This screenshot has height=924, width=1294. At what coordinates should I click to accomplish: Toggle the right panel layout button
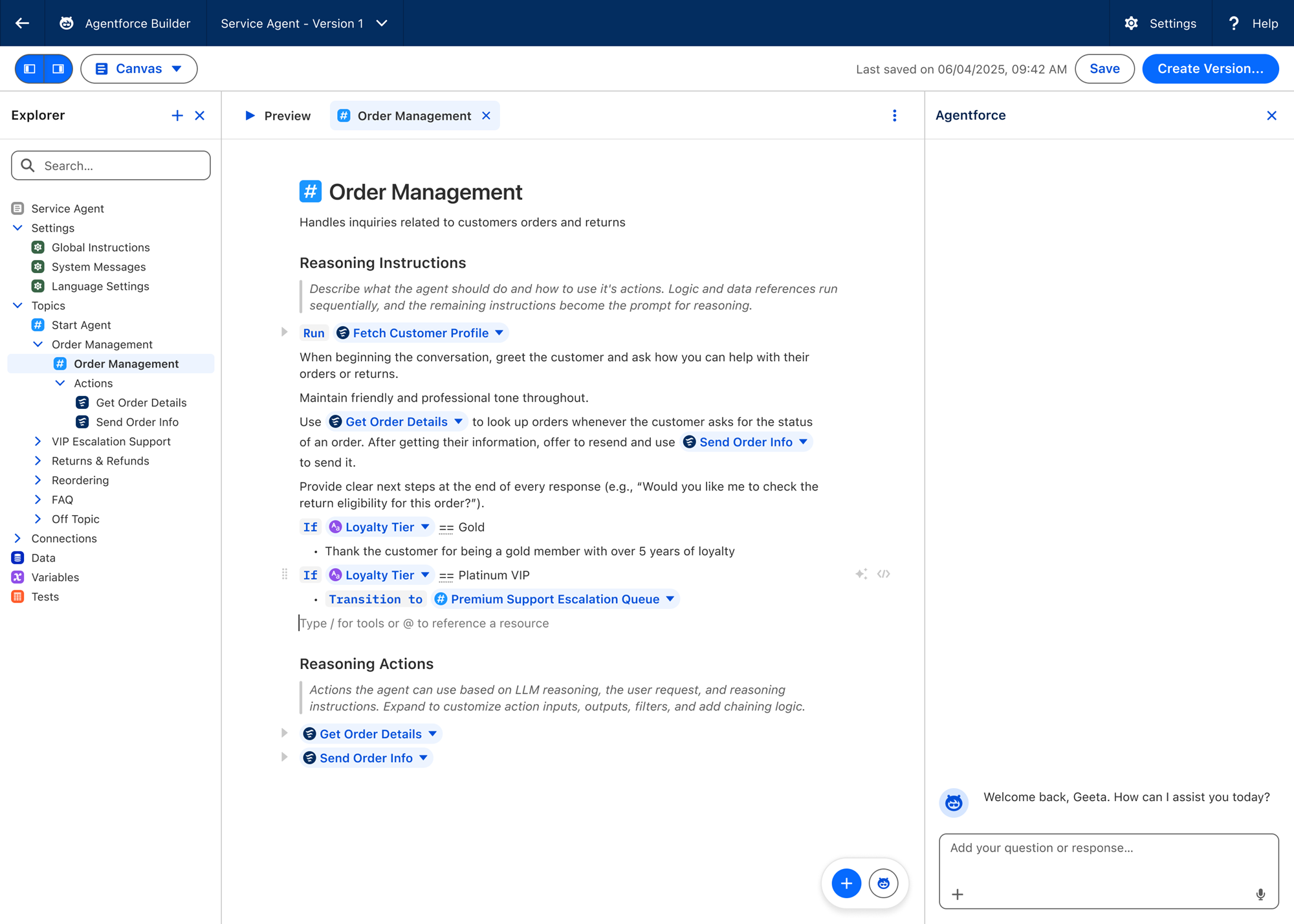click(58, 69)
